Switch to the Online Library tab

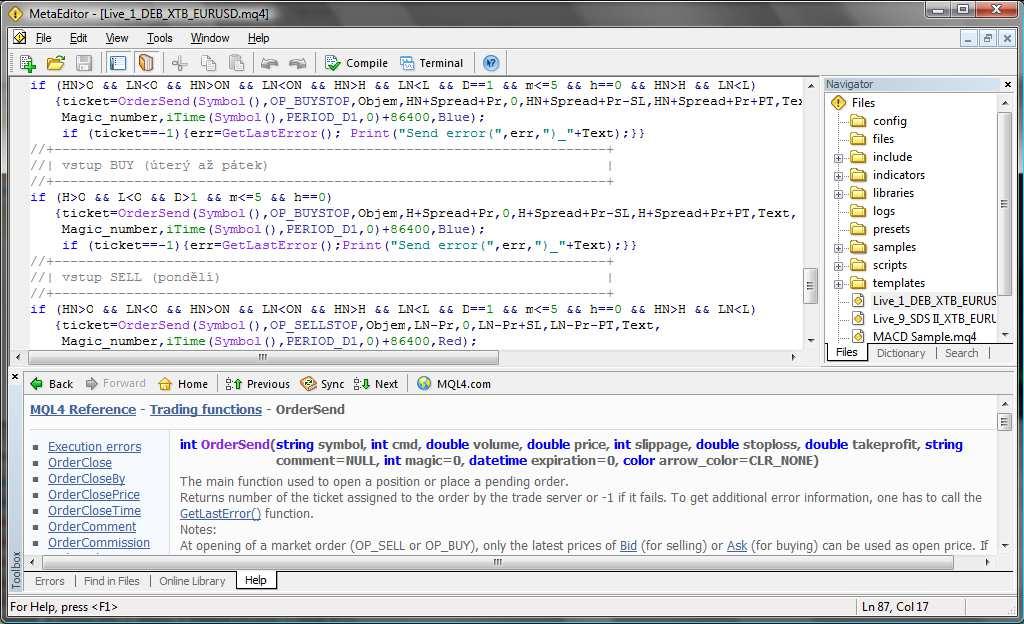[192, 581]
